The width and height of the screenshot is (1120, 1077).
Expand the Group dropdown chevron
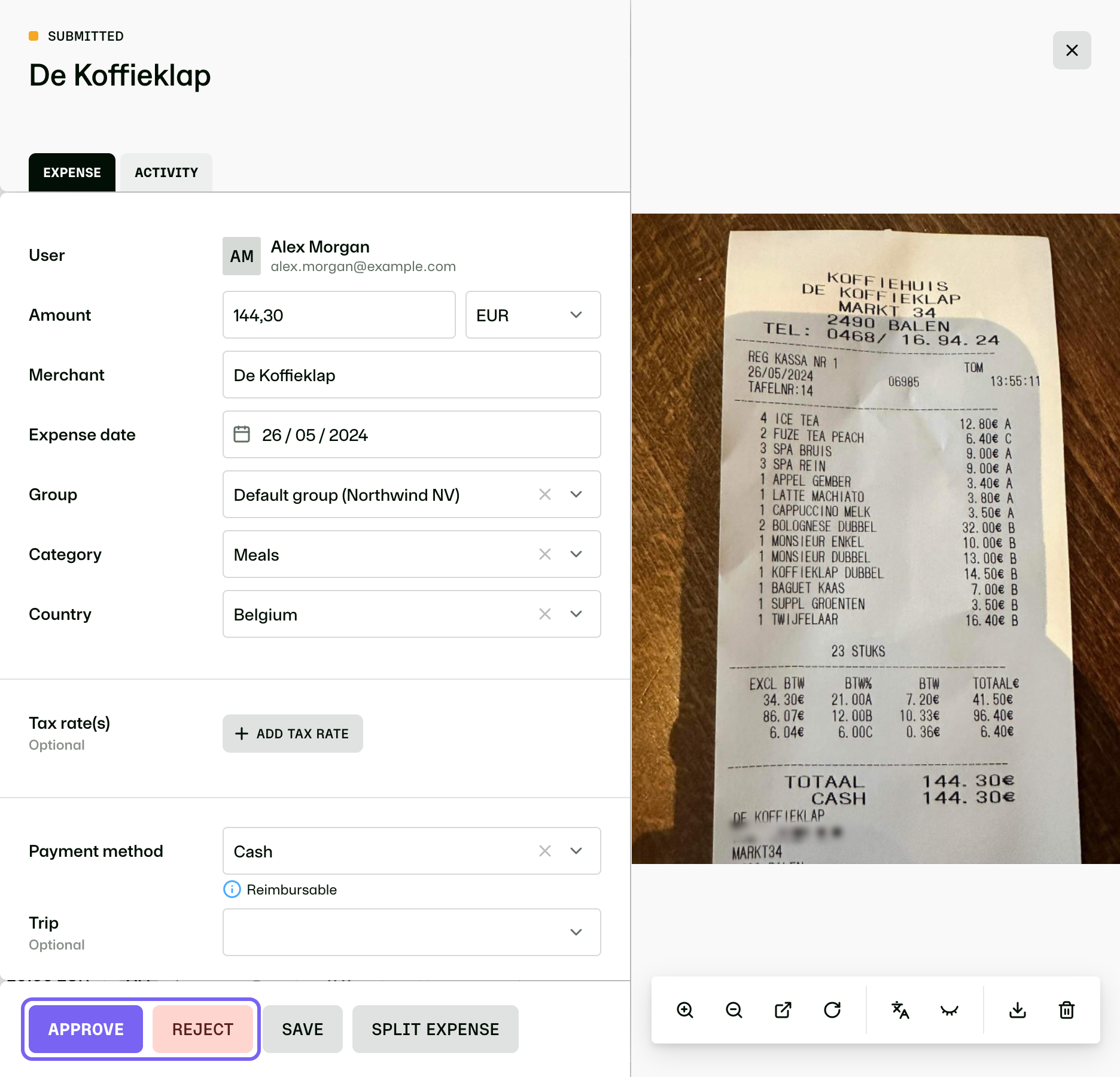pos(576,494)
